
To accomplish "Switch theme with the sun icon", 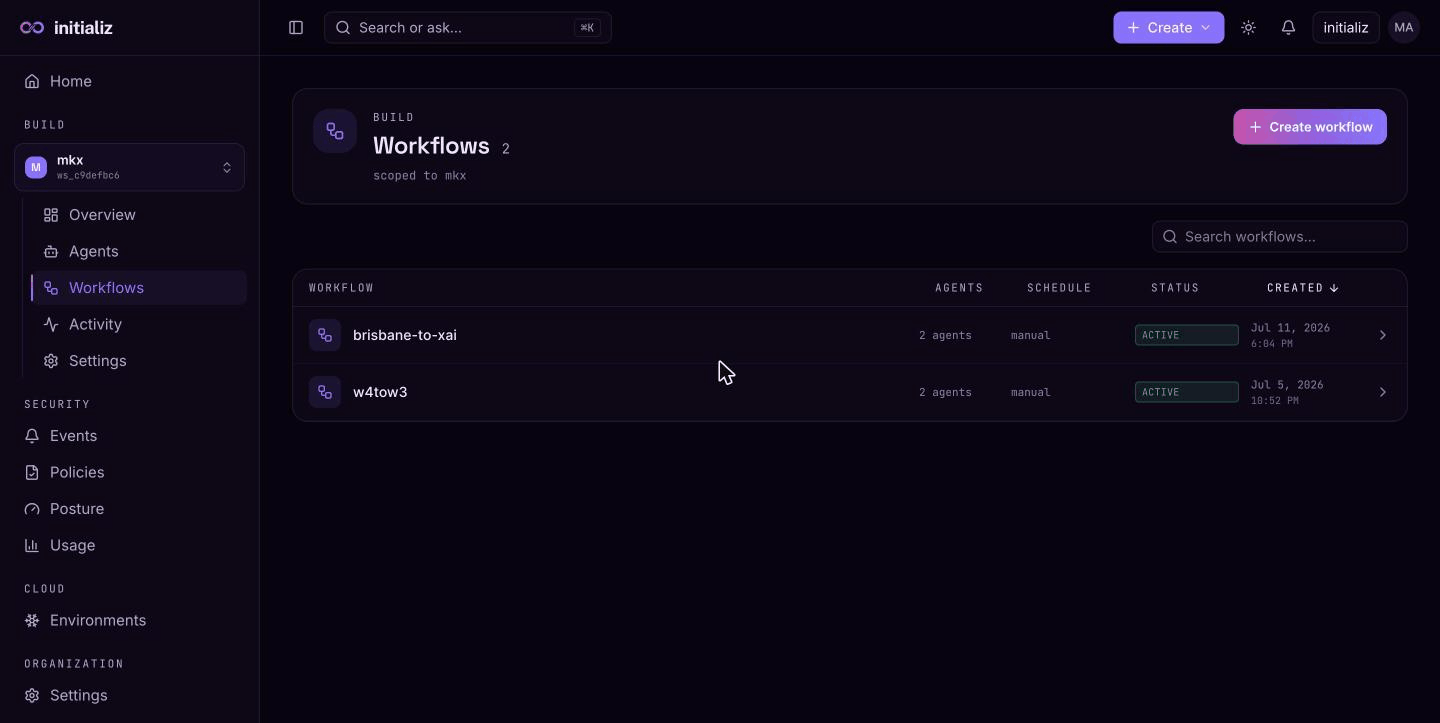I will (x=1248, y=28).
